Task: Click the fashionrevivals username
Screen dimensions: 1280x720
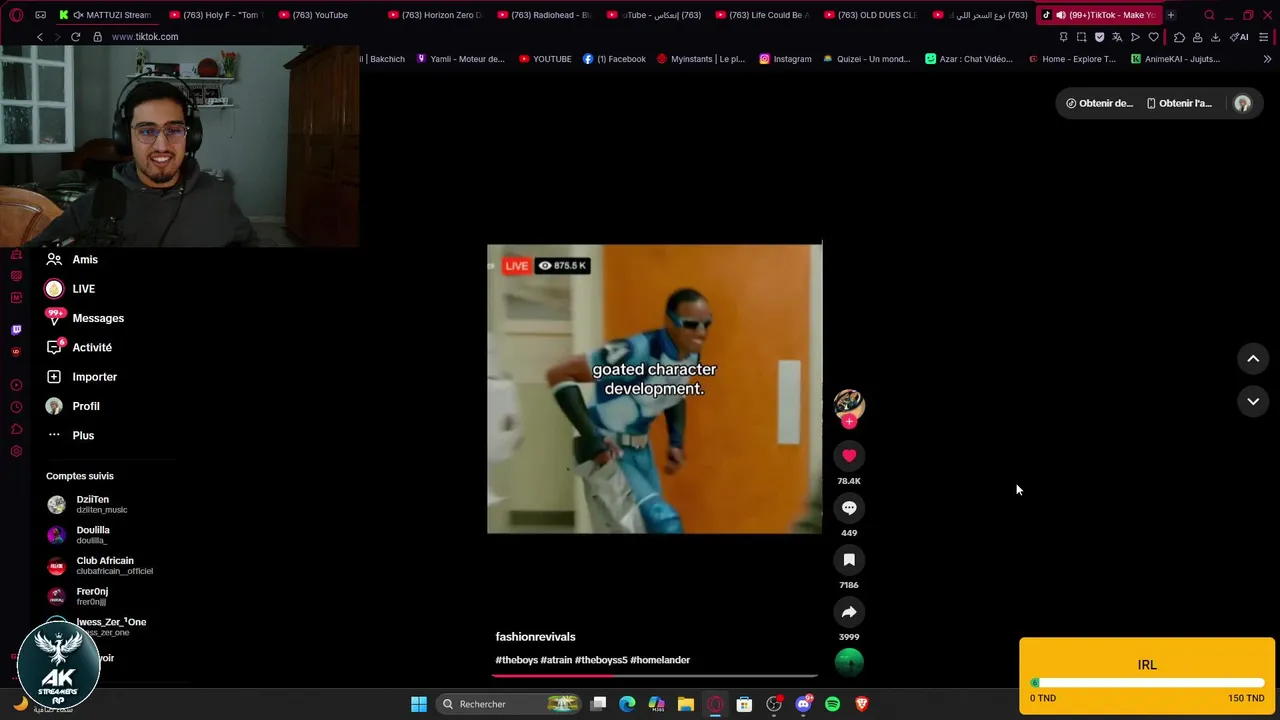Action: pyautogui.click(x=535, y=637)
